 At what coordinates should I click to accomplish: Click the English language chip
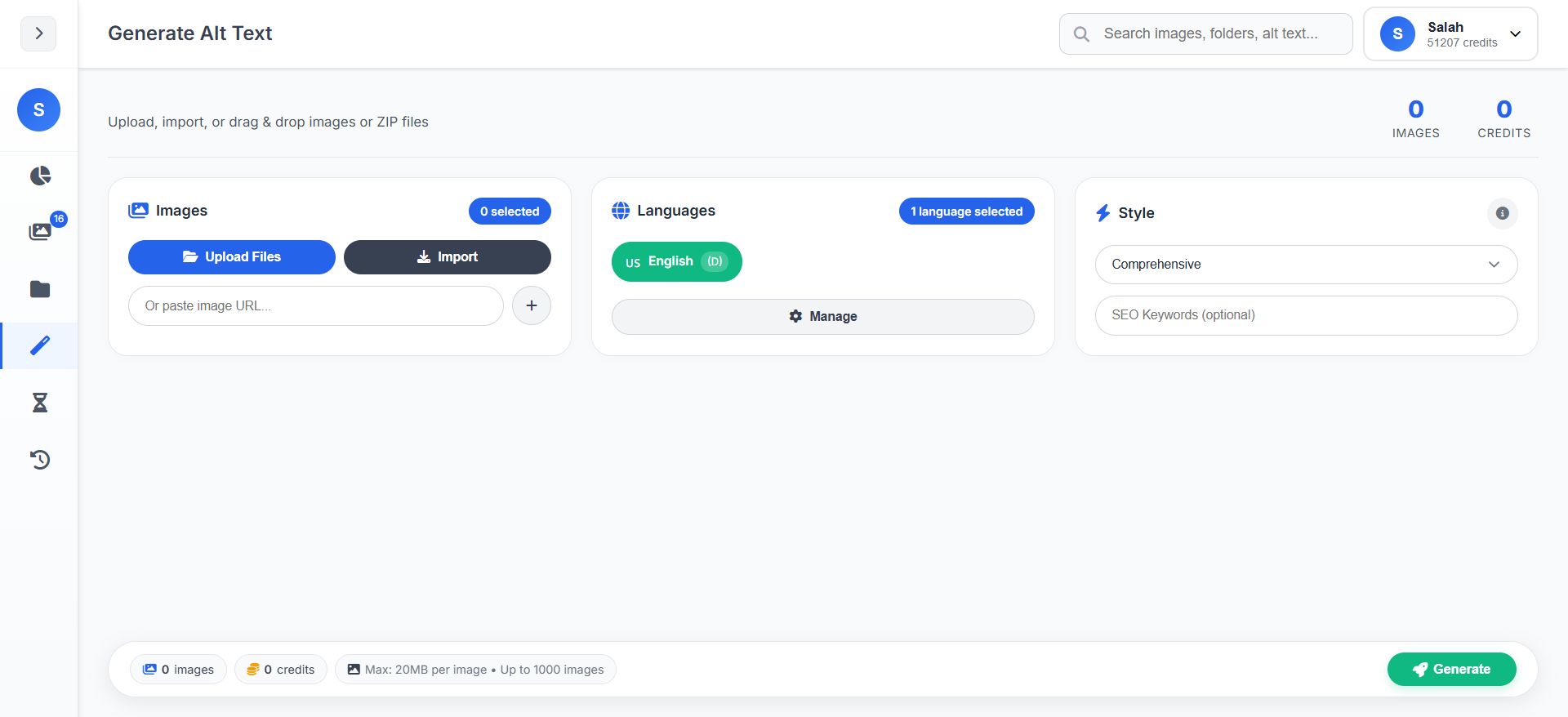coord(677,262)
